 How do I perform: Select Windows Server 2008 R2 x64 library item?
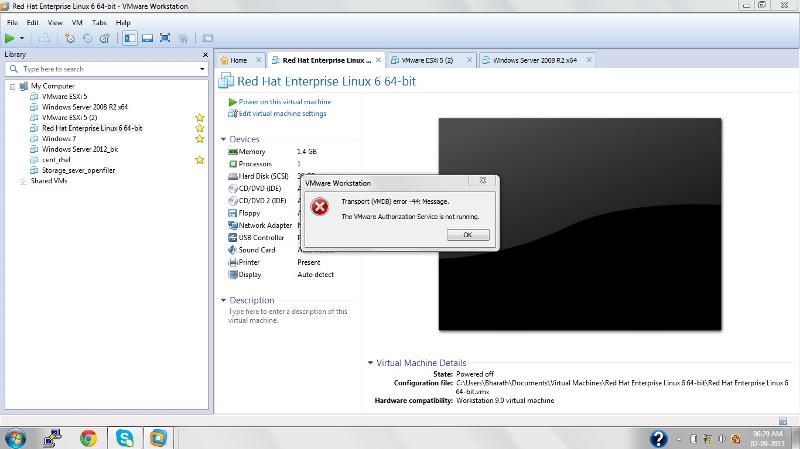coord(85,107)
